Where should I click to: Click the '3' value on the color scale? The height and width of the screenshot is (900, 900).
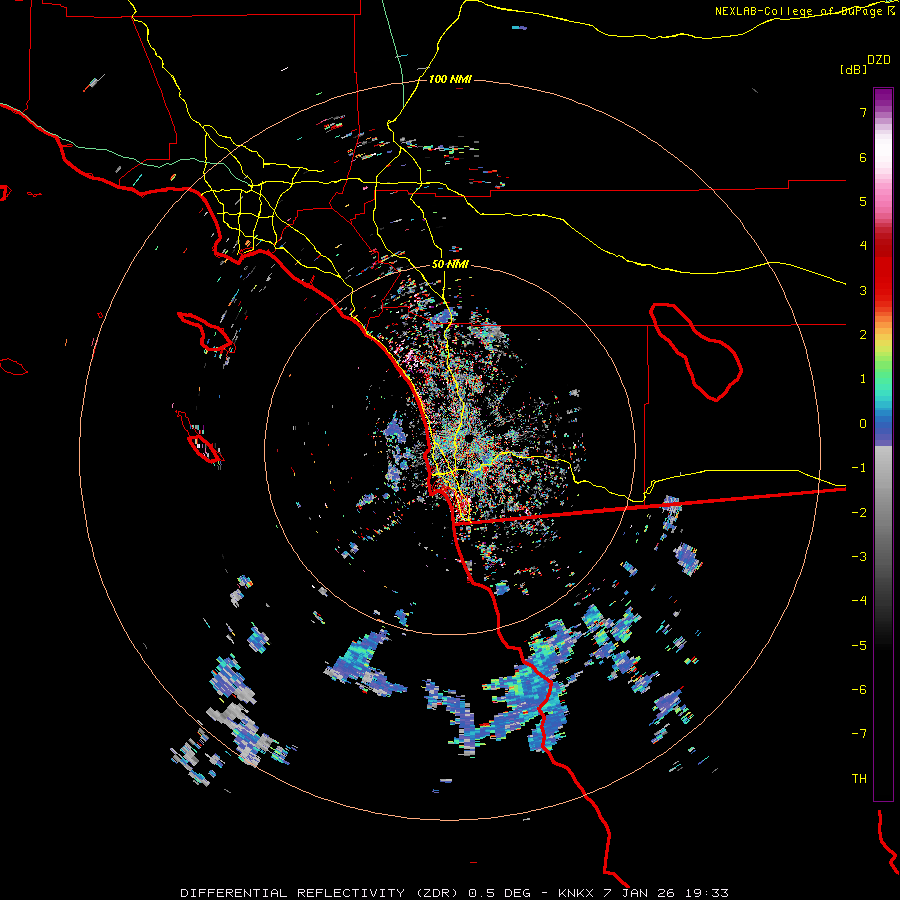pos(863,290)
